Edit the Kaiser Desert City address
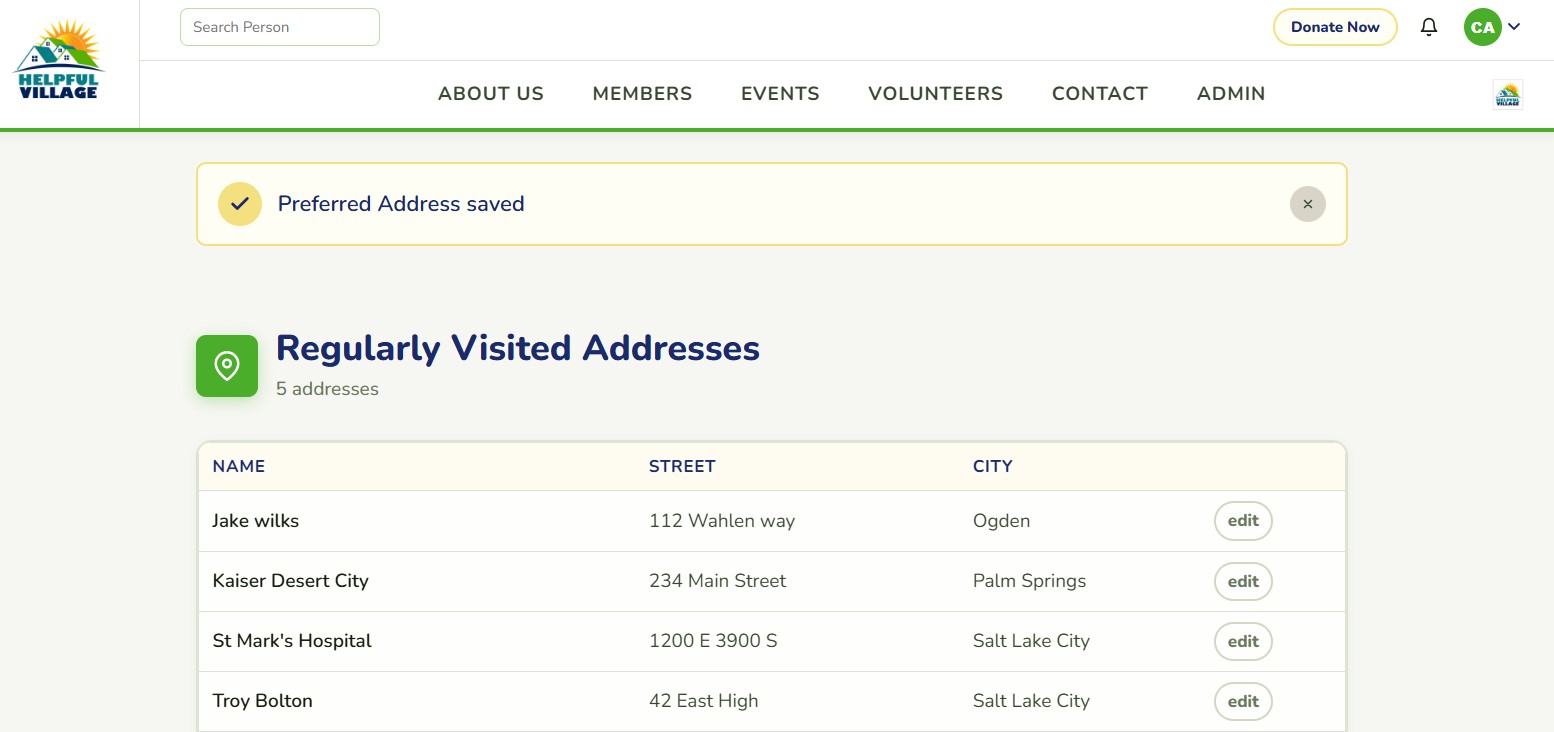Viewport: 1554px width, 732px height. [x=1243, y=581]
